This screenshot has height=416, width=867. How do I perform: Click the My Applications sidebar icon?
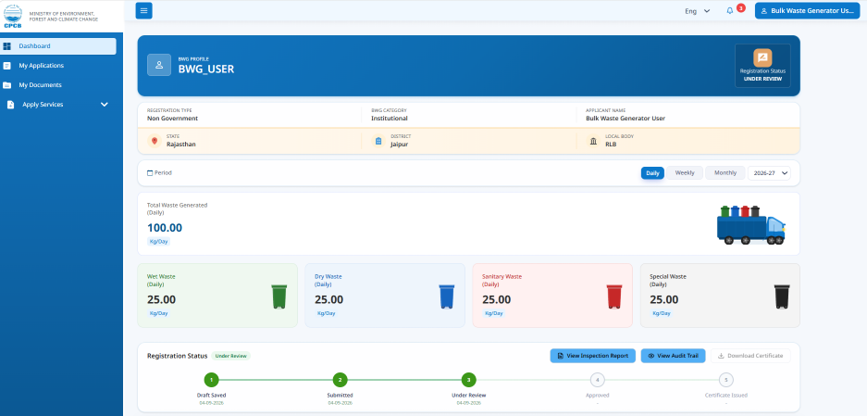pos(7,65)
